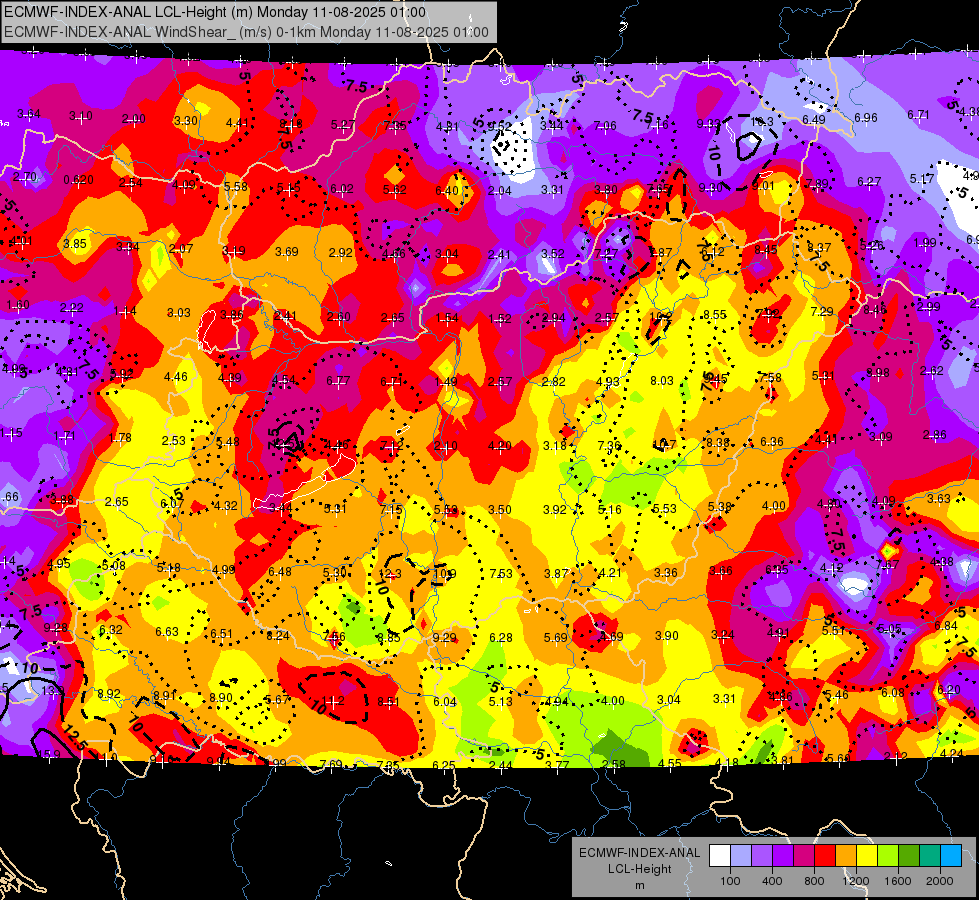Click the grid value 3.36
979x900 pixels.
(x=666, y=572)
